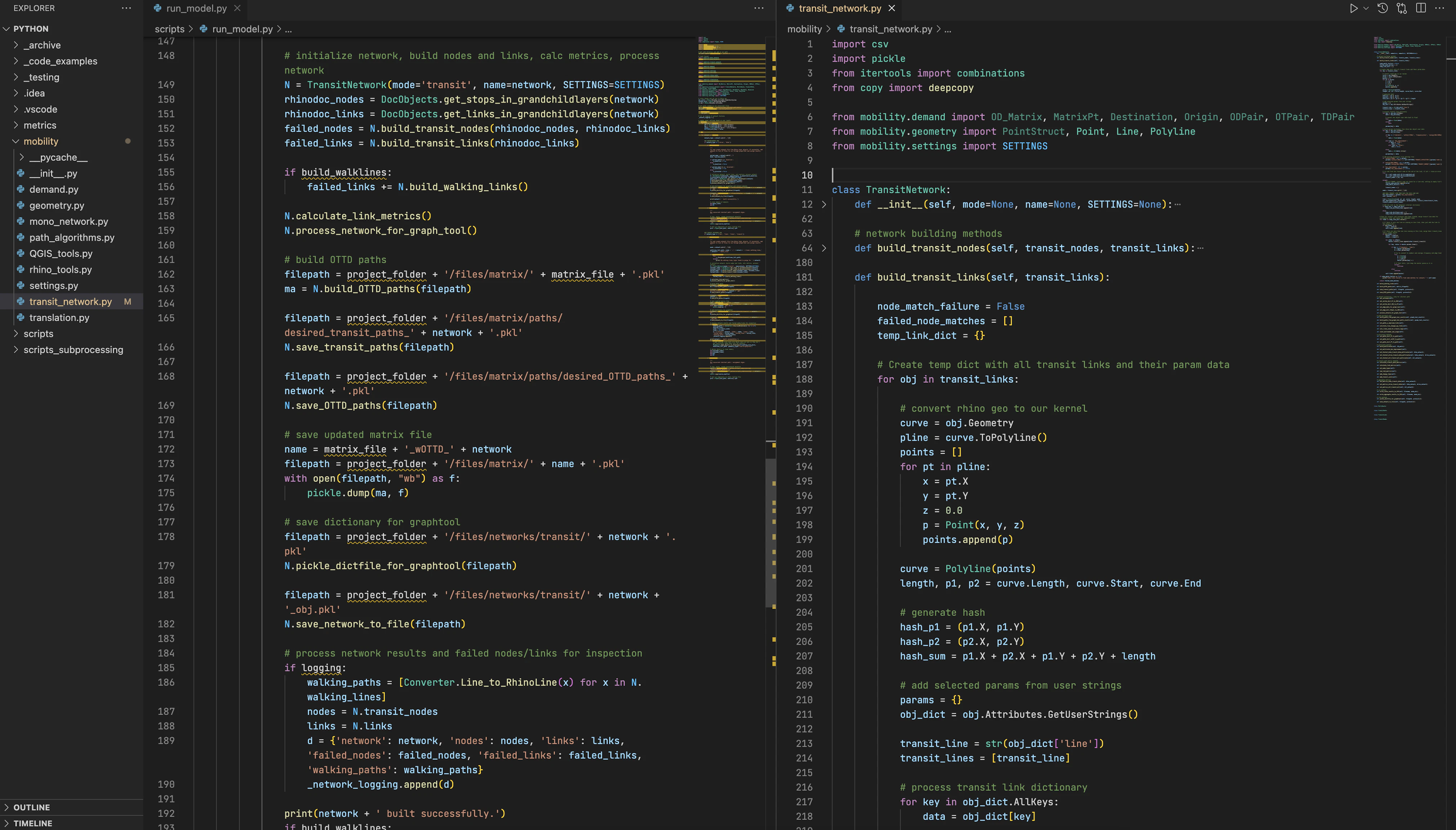Screen dimensions: 1456x830
Task: Click the open changes compare icon
Action: (1402, 8)
